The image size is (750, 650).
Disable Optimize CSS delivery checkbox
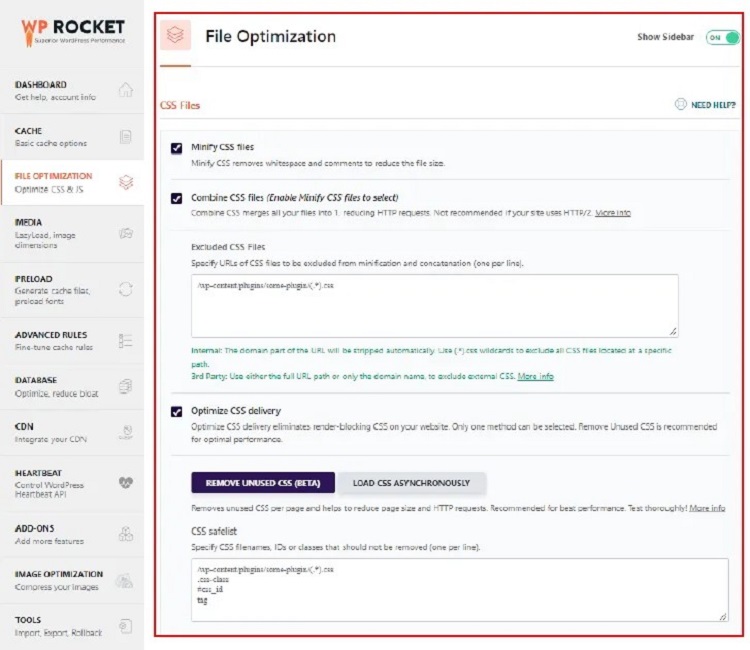[177, 411]
